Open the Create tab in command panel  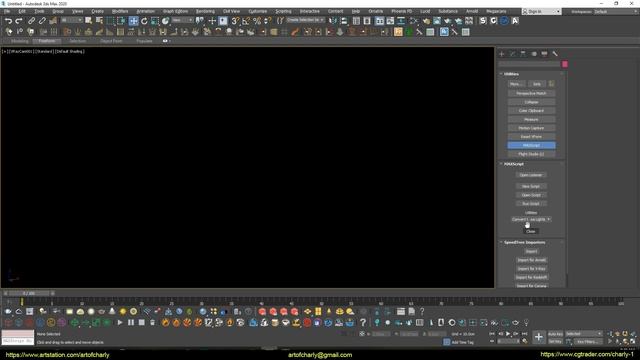click(x=502, y=54)
